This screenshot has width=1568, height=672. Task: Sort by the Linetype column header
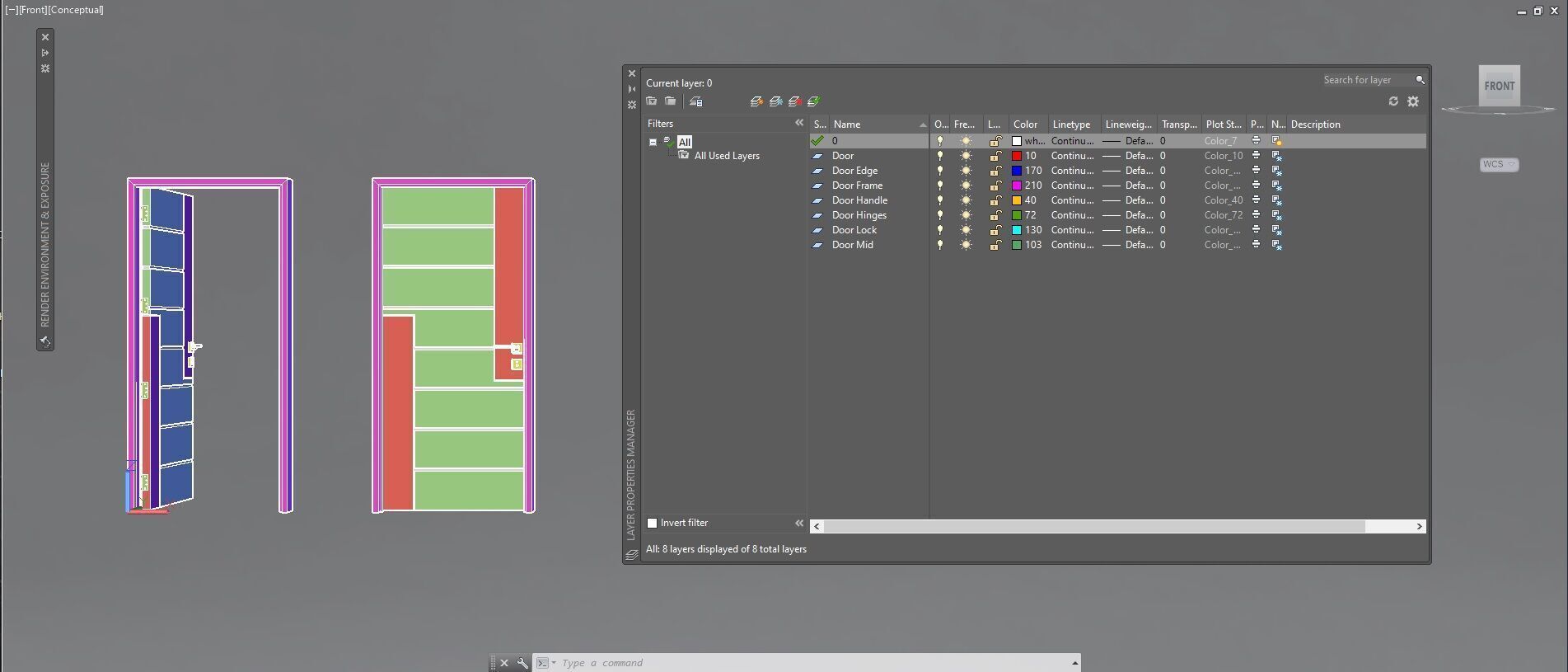pyautogui.click(x=1071, y=125)
